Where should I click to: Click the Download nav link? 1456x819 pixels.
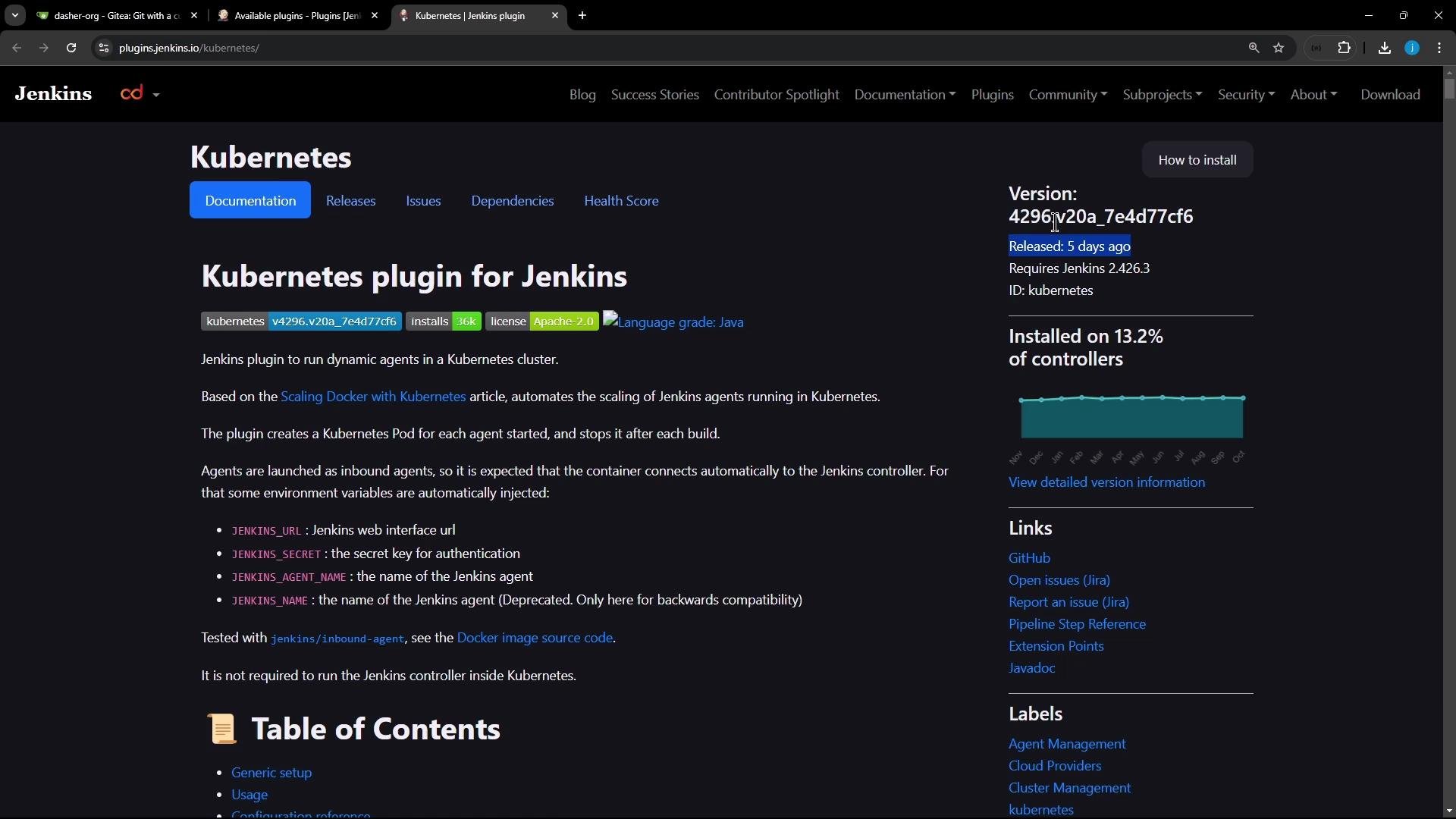click(x=1390, y=95)
